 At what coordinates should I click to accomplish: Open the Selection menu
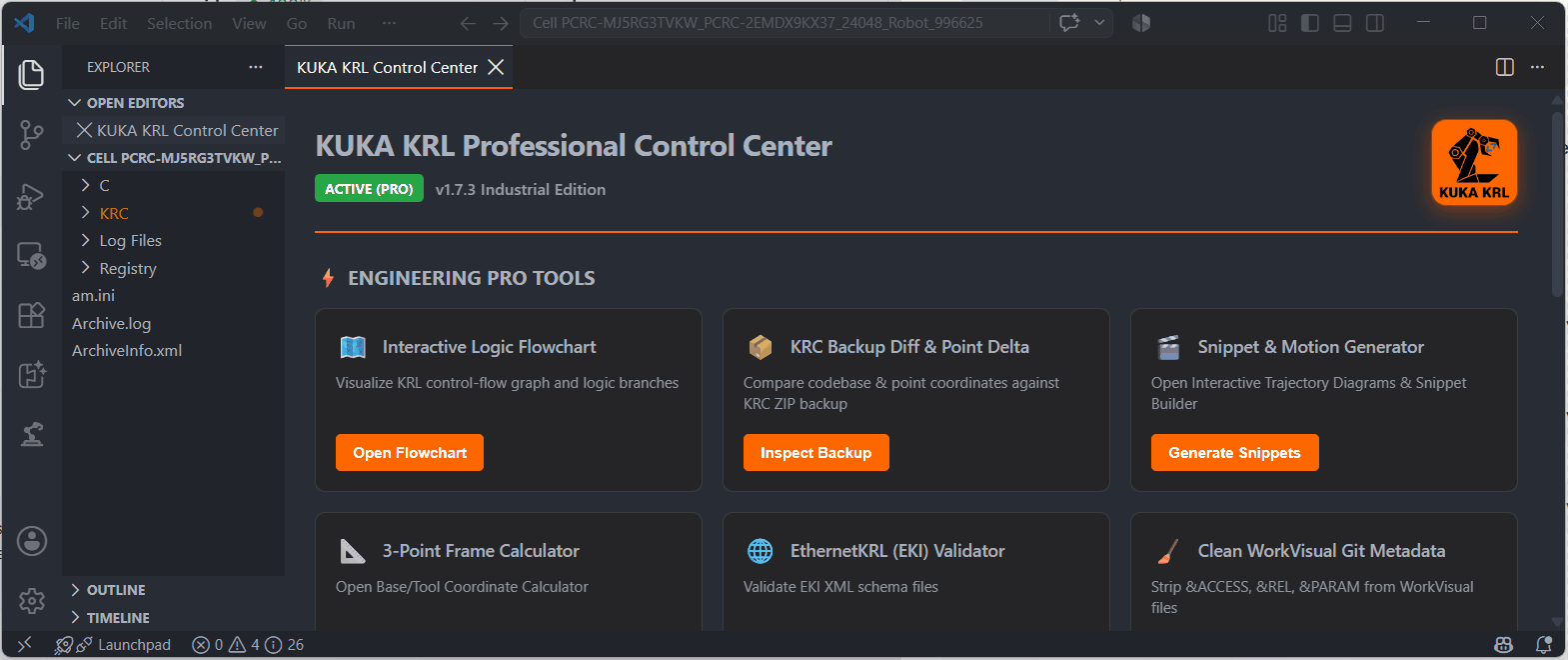[x=179, y=23]
